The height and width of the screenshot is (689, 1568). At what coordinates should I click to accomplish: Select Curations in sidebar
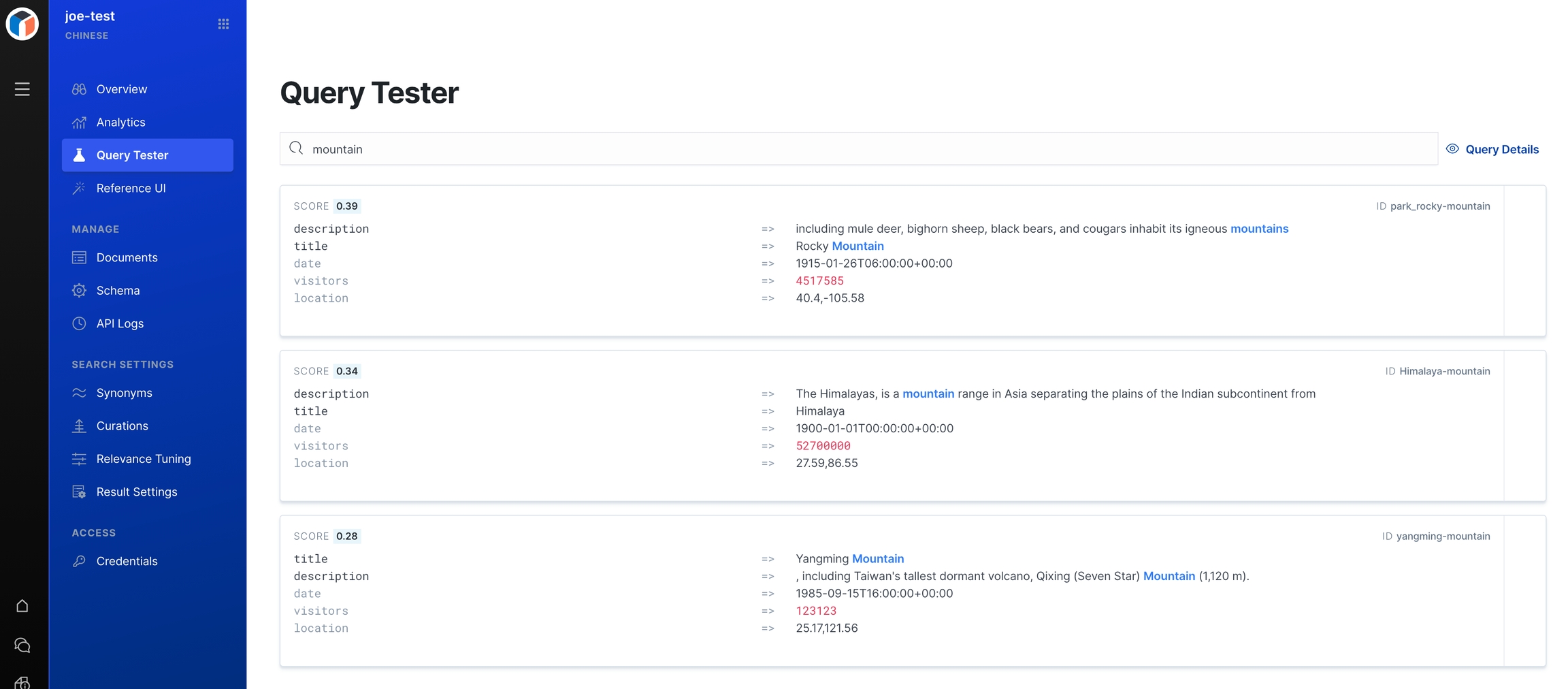[122, 426]
